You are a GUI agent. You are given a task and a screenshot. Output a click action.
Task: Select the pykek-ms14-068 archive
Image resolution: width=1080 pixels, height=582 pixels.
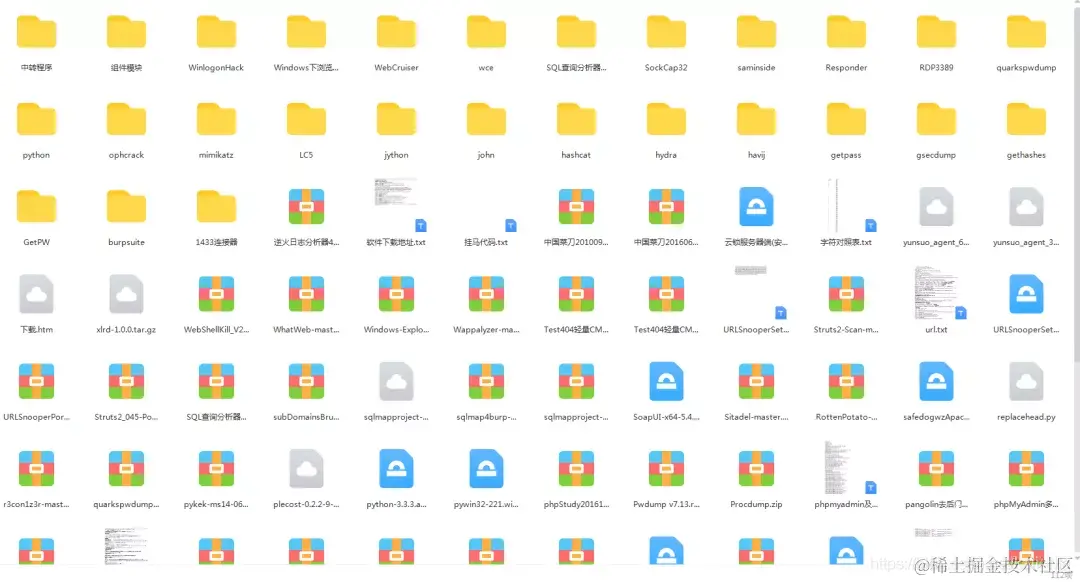216,469
